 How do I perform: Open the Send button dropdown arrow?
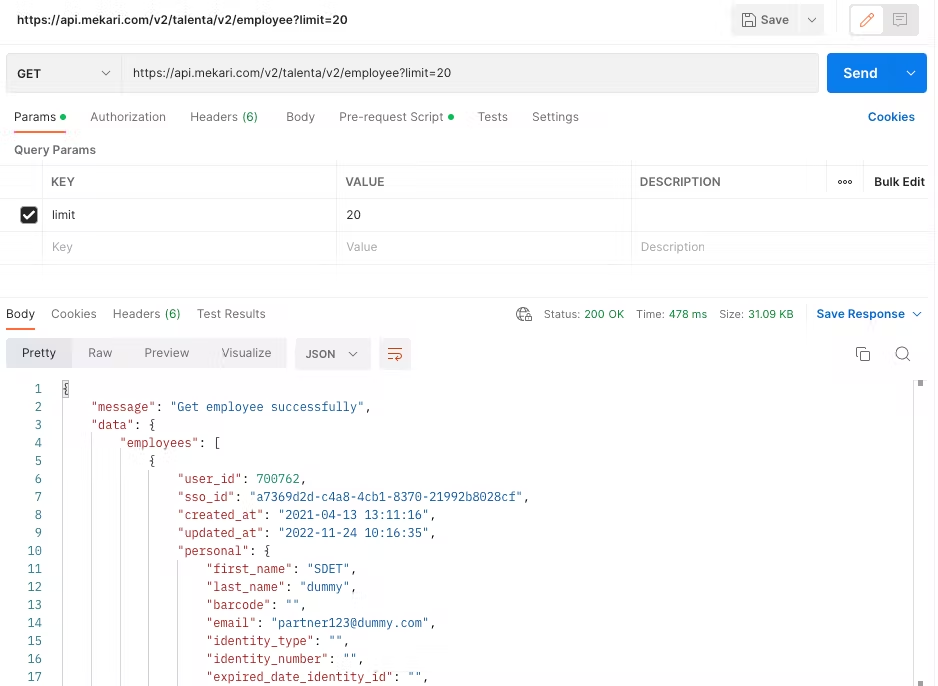(x=910, y=73)
